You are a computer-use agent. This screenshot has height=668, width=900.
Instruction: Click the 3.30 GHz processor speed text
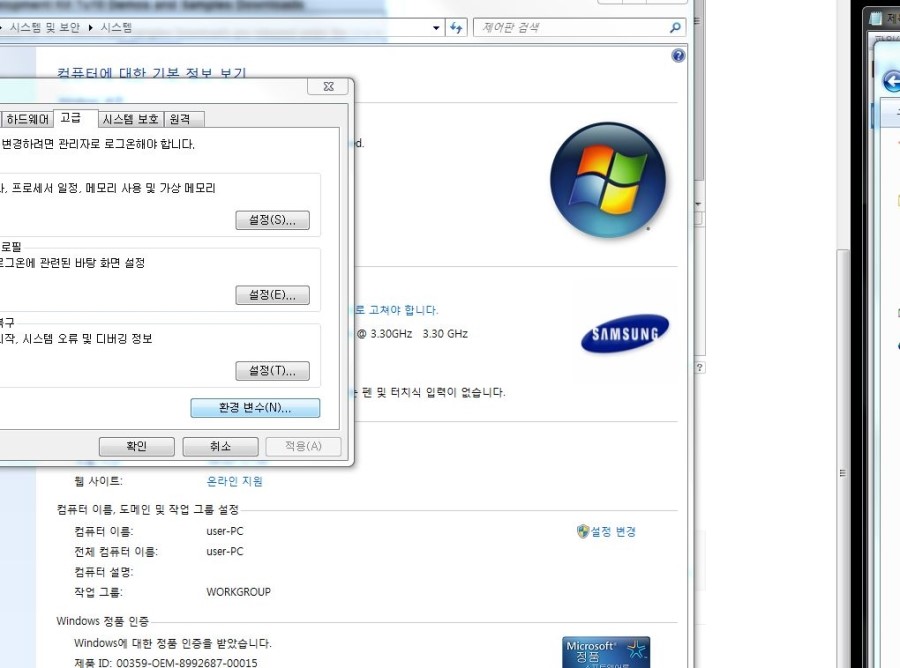(445, 334)
